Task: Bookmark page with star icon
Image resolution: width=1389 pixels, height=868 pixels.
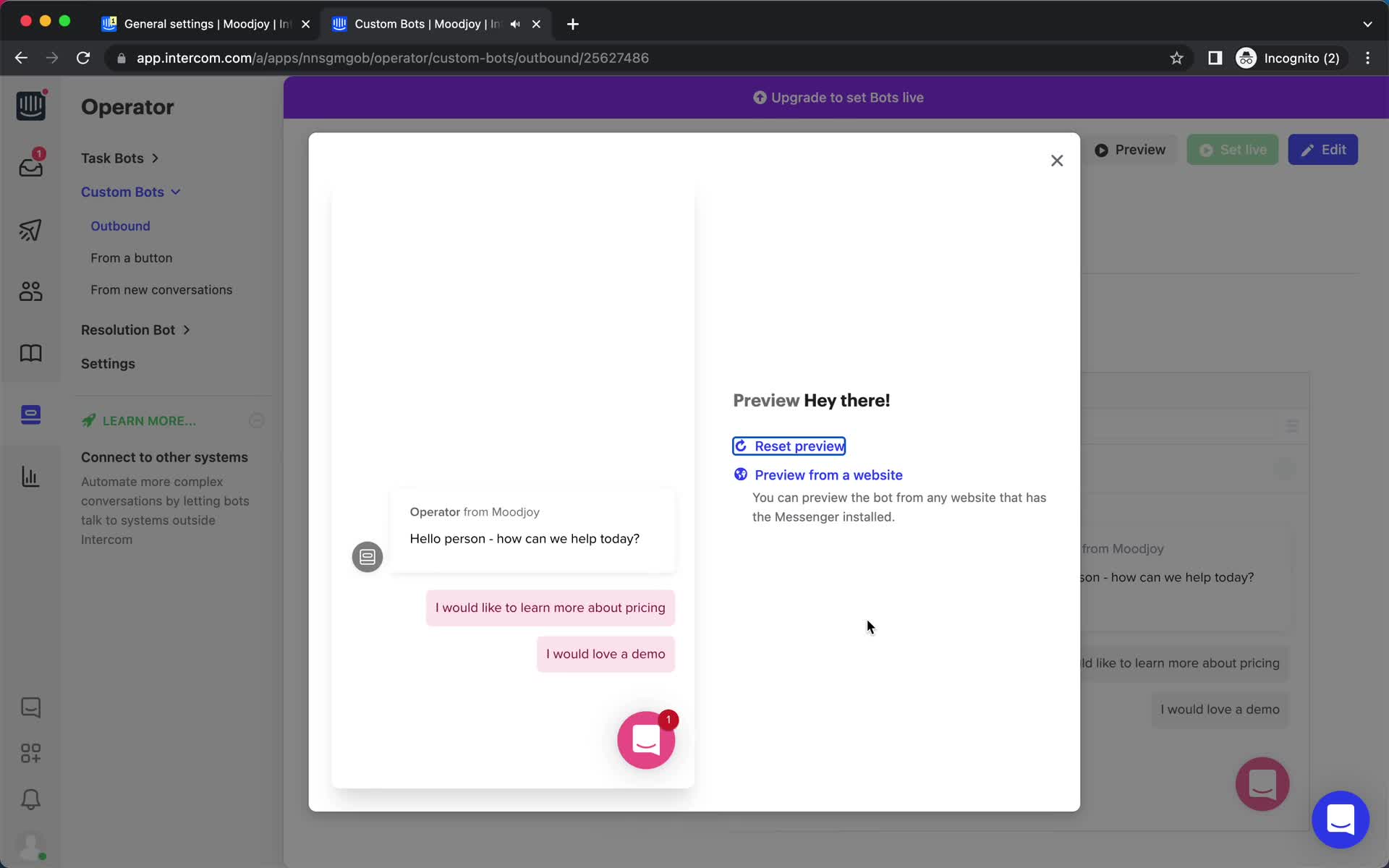Action: point(1176,58)
